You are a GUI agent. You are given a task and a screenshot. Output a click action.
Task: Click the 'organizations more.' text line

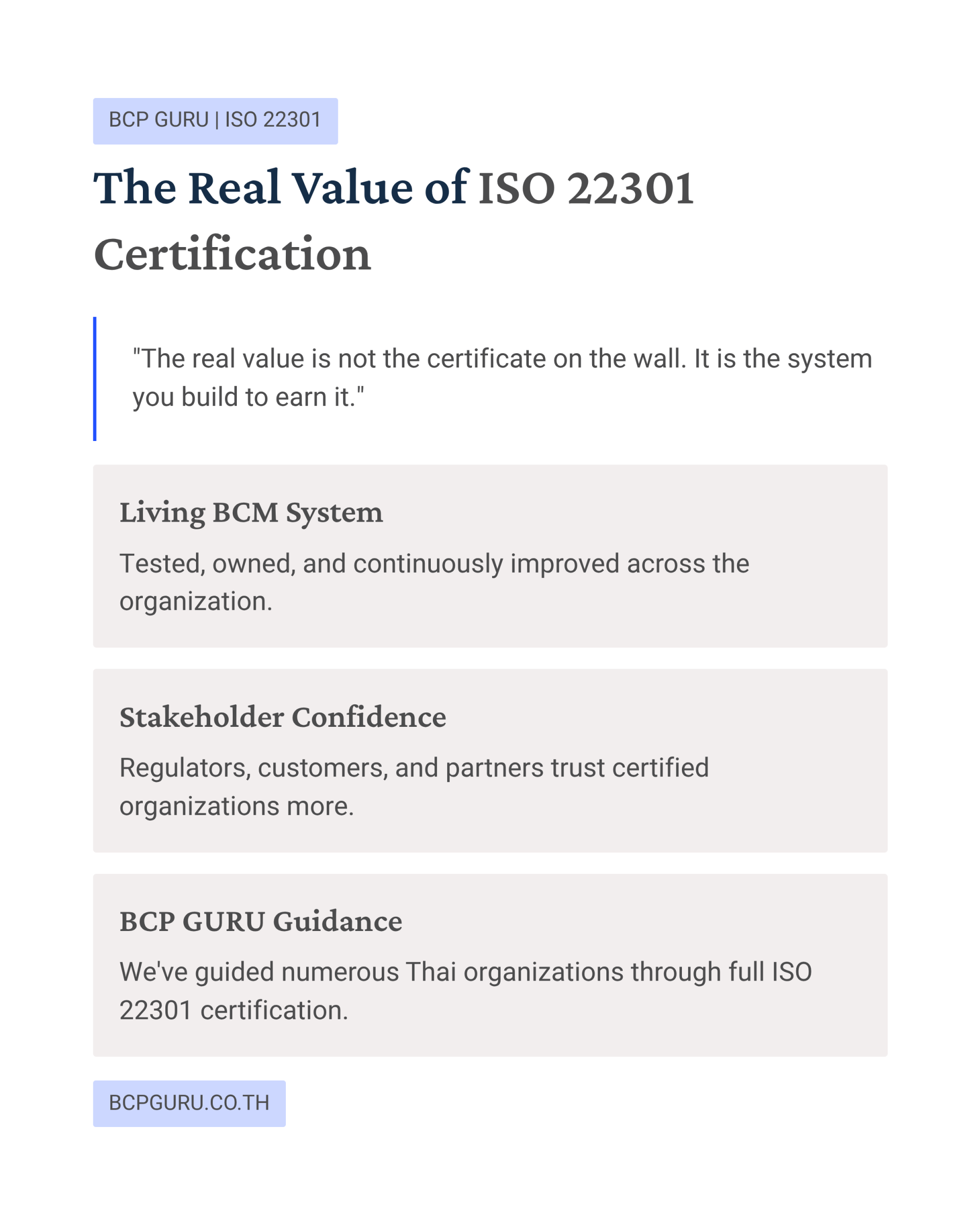(236, 806)
